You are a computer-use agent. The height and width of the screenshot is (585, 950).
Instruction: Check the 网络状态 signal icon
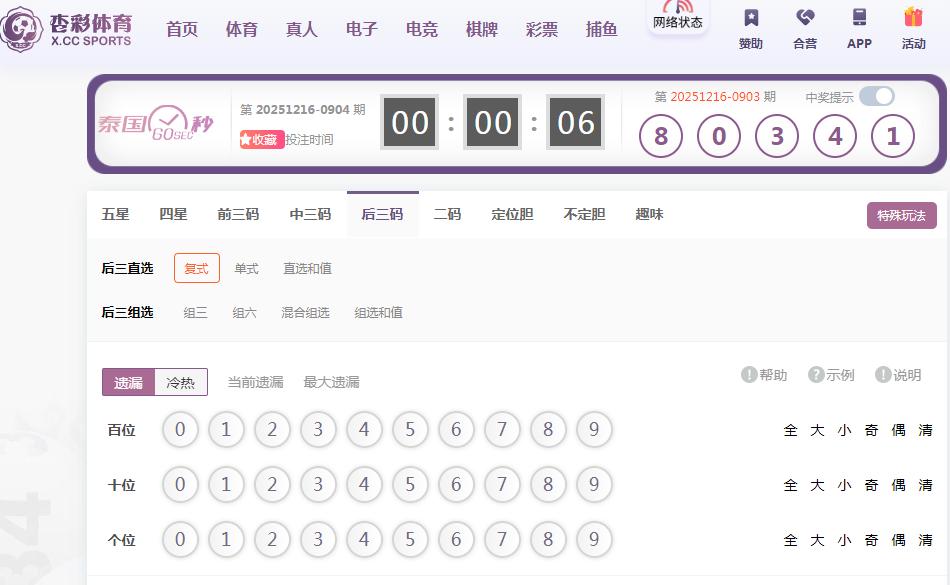point(677,7)
